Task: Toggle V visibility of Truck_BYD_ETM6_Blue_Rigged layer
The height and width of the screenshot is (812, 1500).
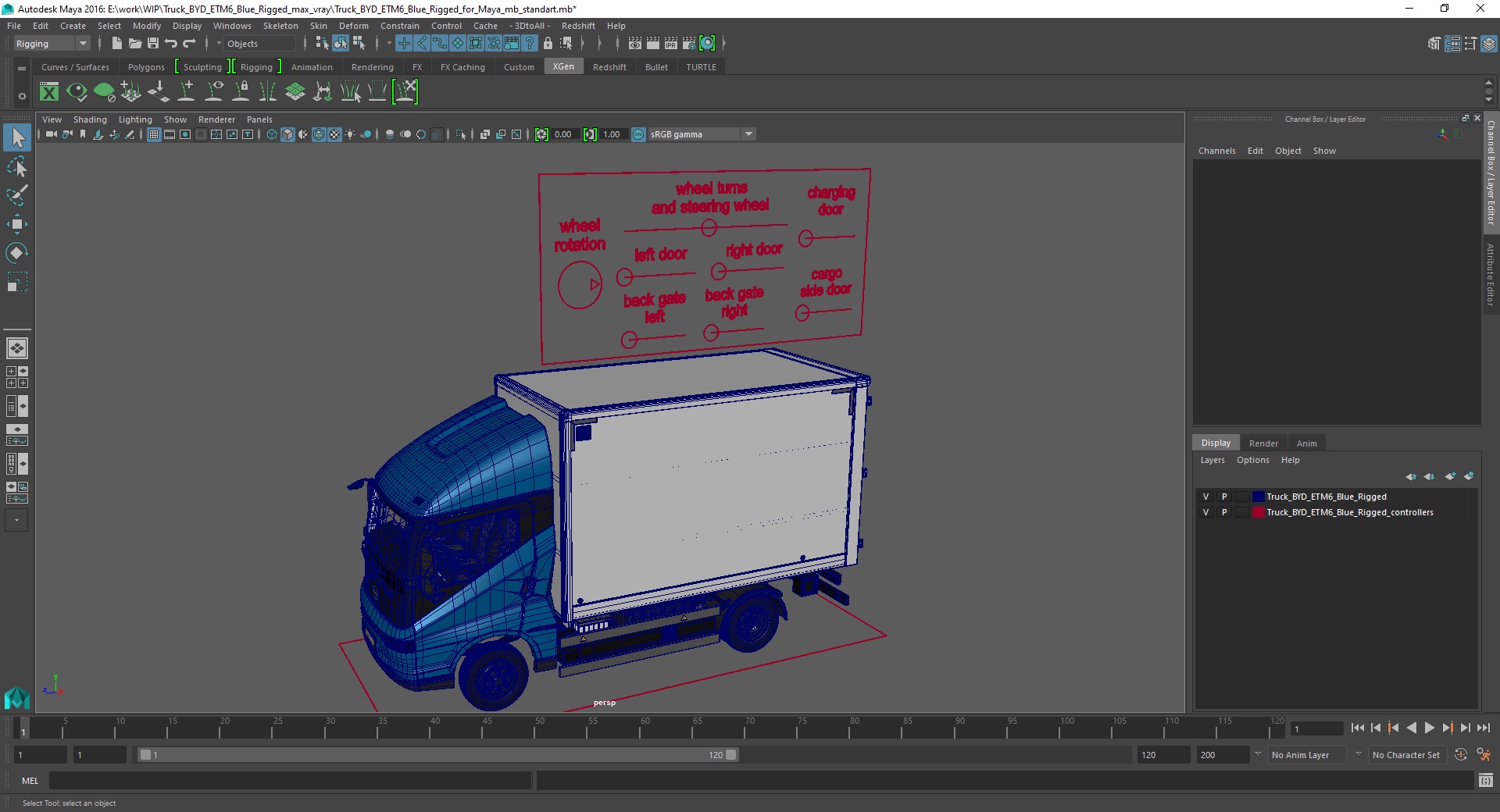Action: [x=1205, y=497]
